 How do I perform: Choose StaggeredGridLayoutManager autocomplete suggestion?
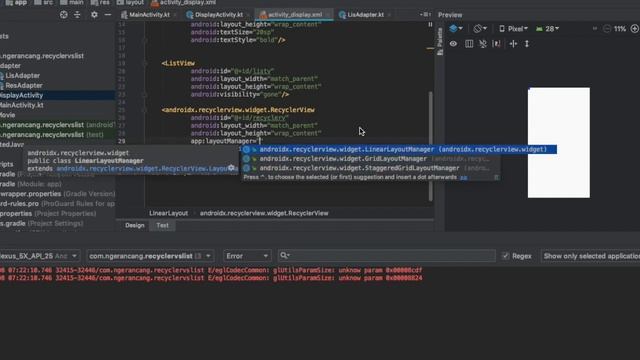pos(370,168)
